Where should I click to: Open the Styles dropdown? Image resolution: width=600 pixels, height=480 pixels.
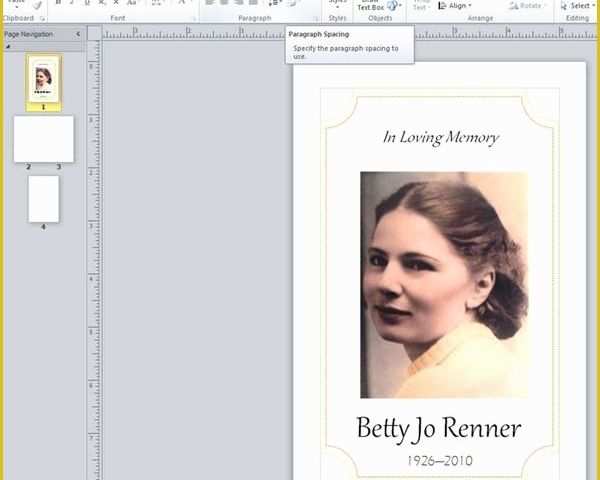point(337,5)
